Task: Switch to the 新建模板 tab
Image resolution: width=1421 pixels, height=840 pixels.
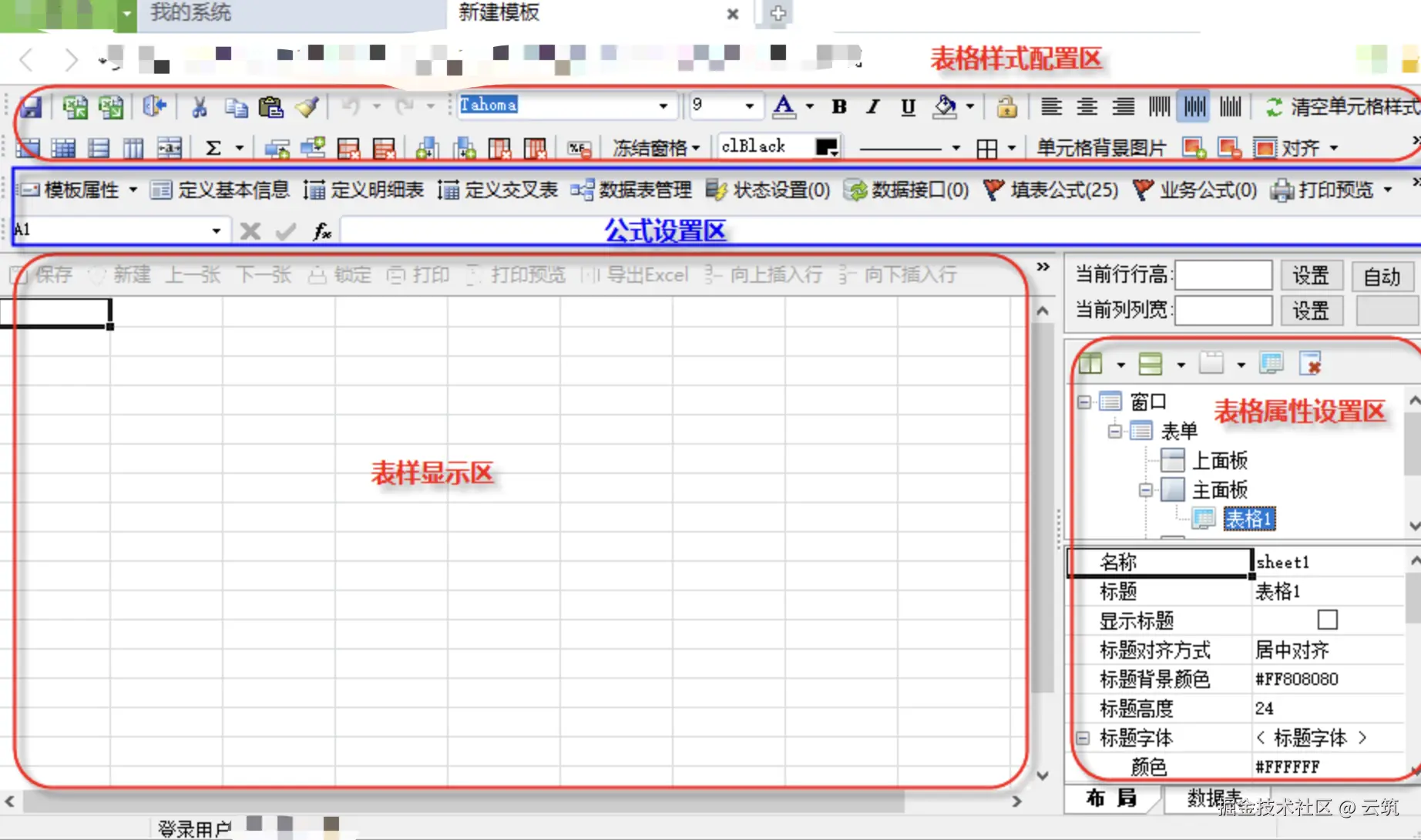Action: (x=499, y=14)
